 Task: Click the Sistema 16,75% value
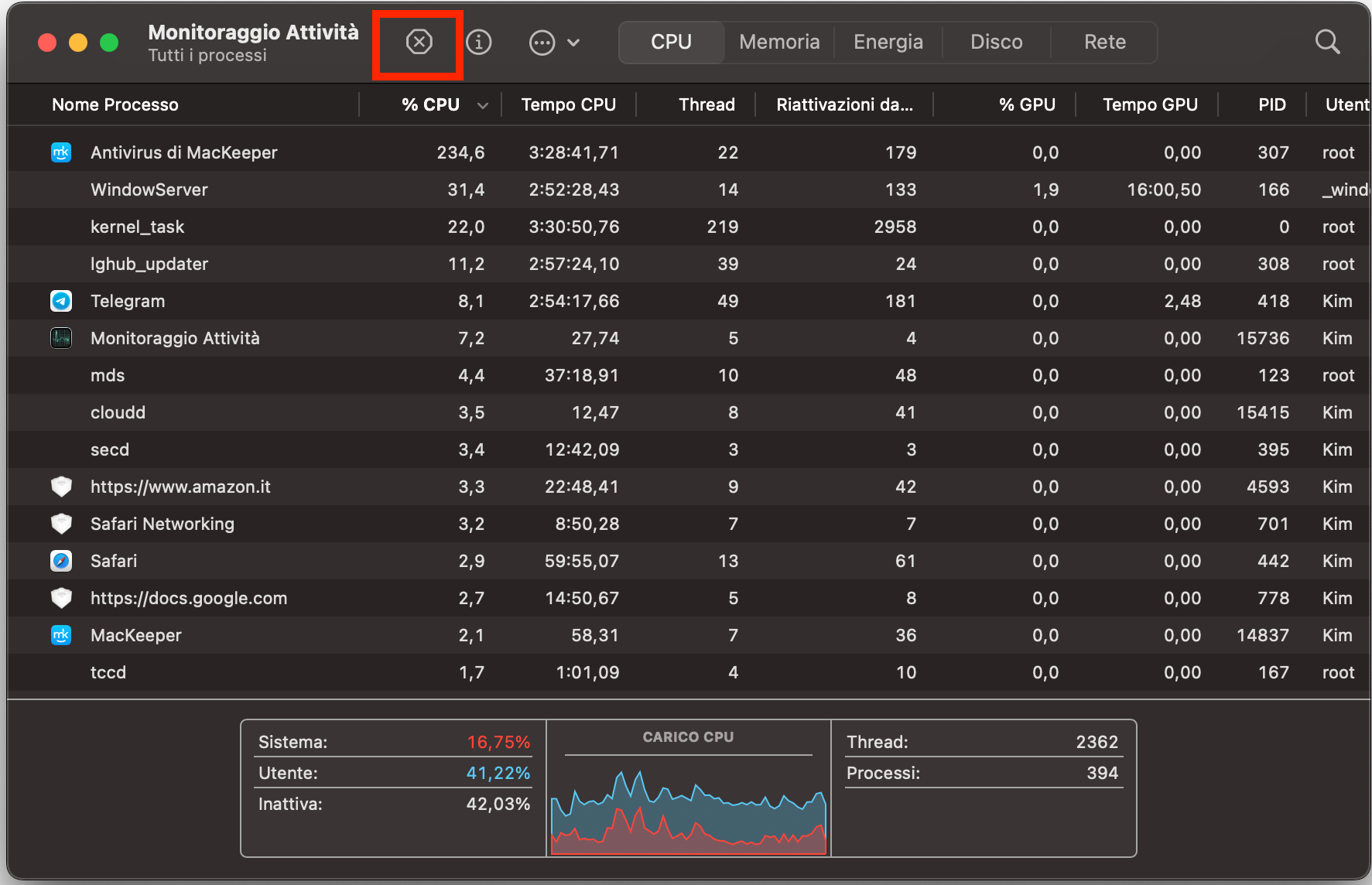(x=498, y=742)
